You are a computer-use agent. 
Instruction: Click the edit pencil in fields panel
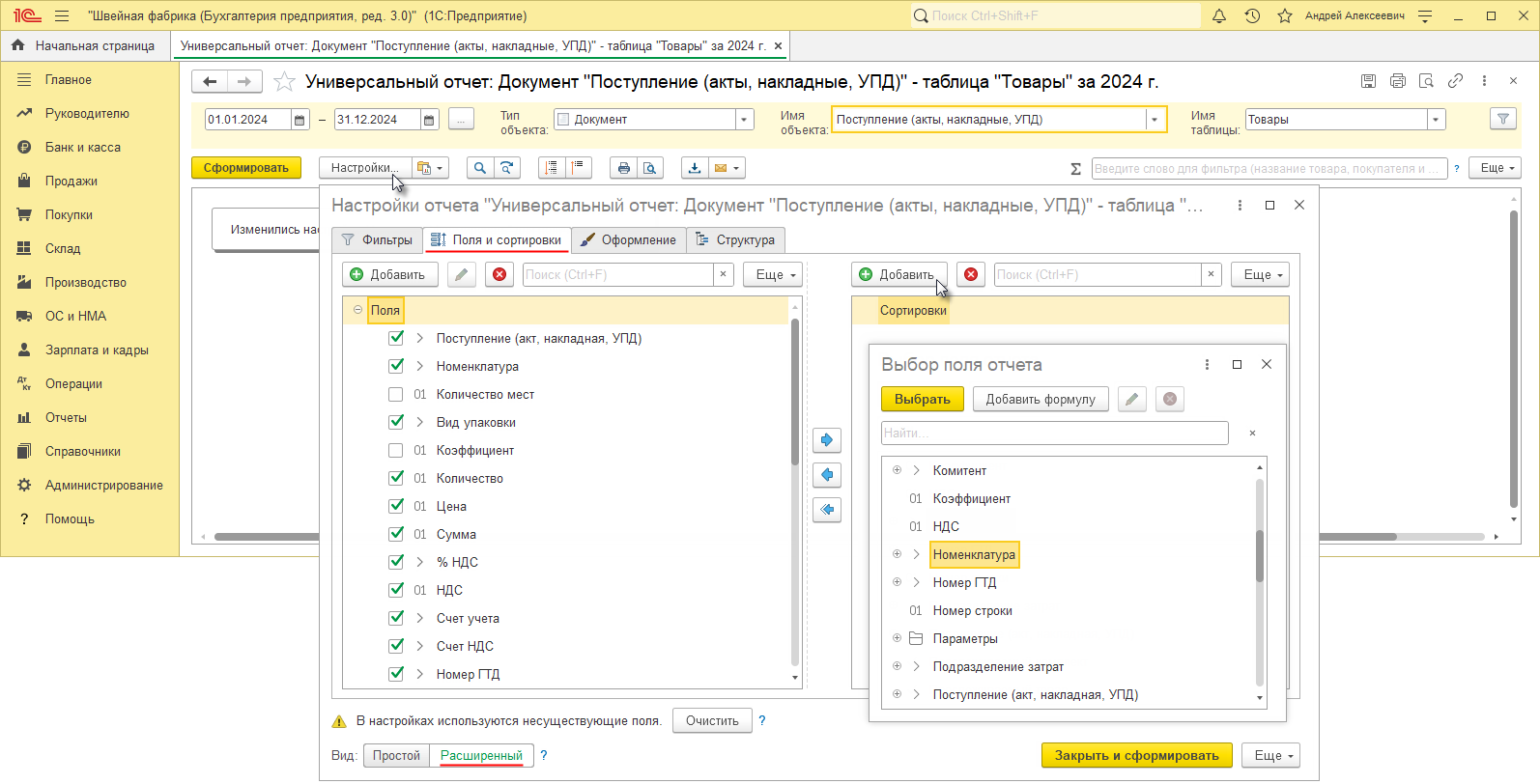point(462,275)
